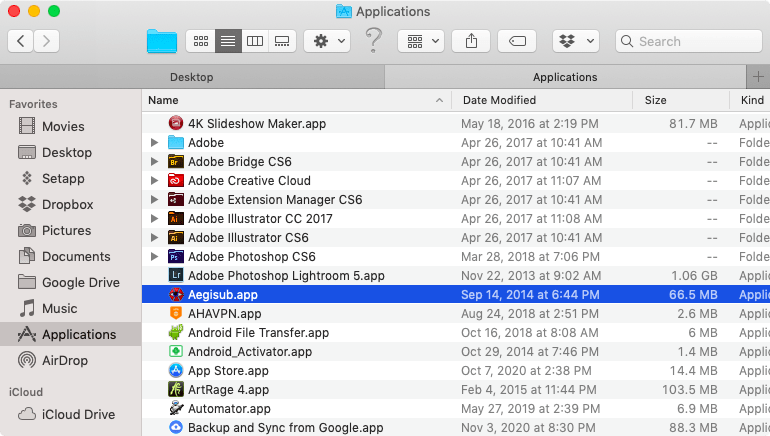Select the Applications tab
The width and height of the screenshot is (770, 436).
pos(565,77)
